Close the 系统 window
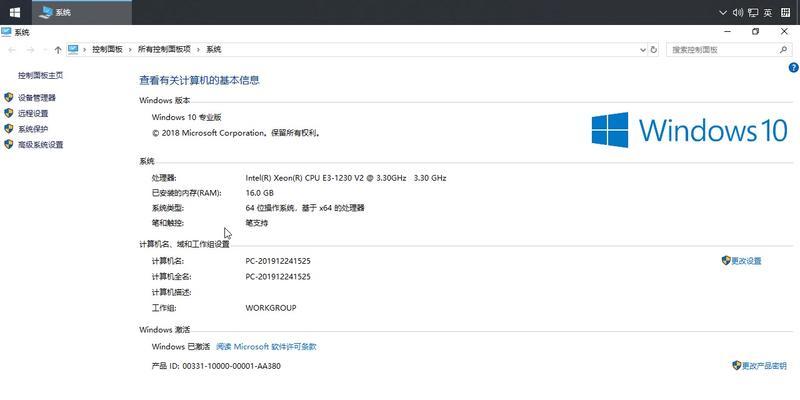The image size is (800, 400). click(784, 32)
